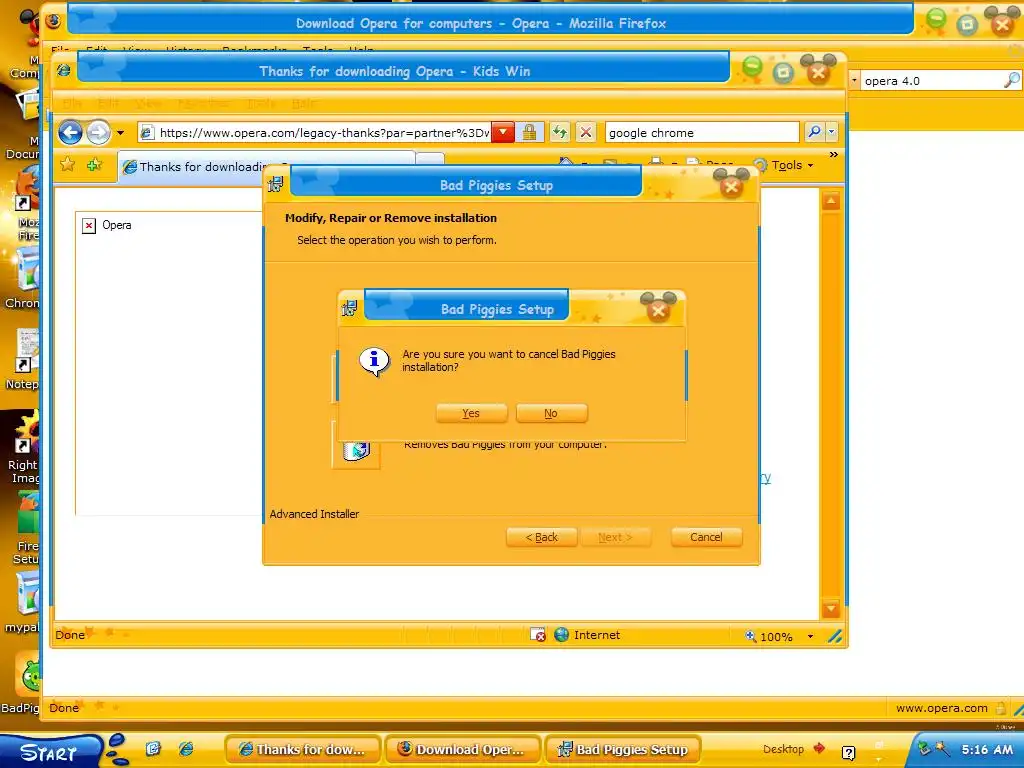Screen dimensions: 1024x768
Task: Click the question mark help icon in taskbar
Action: tap(848, 753)
